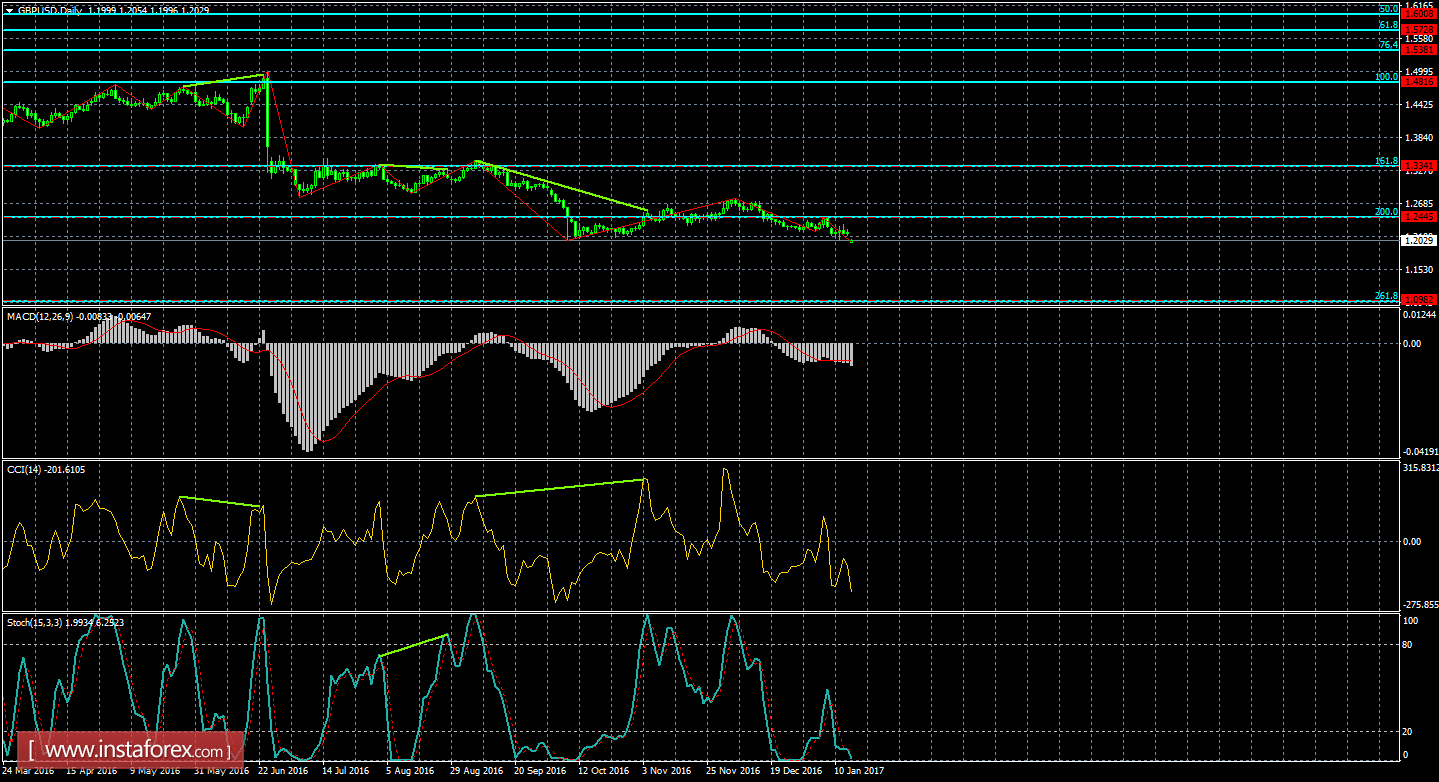Click the Stochastic scale value 80

(x=1408, y=644)
